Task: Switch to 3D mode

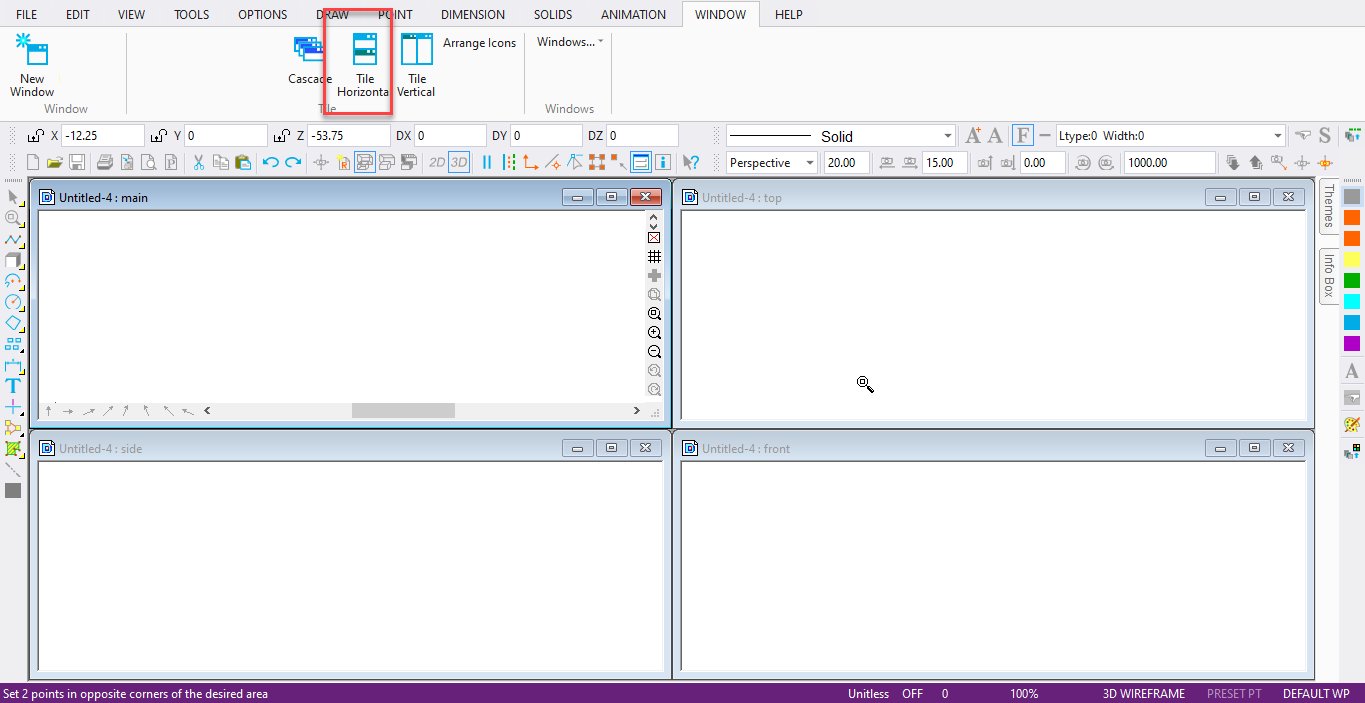Action: click(x=459, y=162)
